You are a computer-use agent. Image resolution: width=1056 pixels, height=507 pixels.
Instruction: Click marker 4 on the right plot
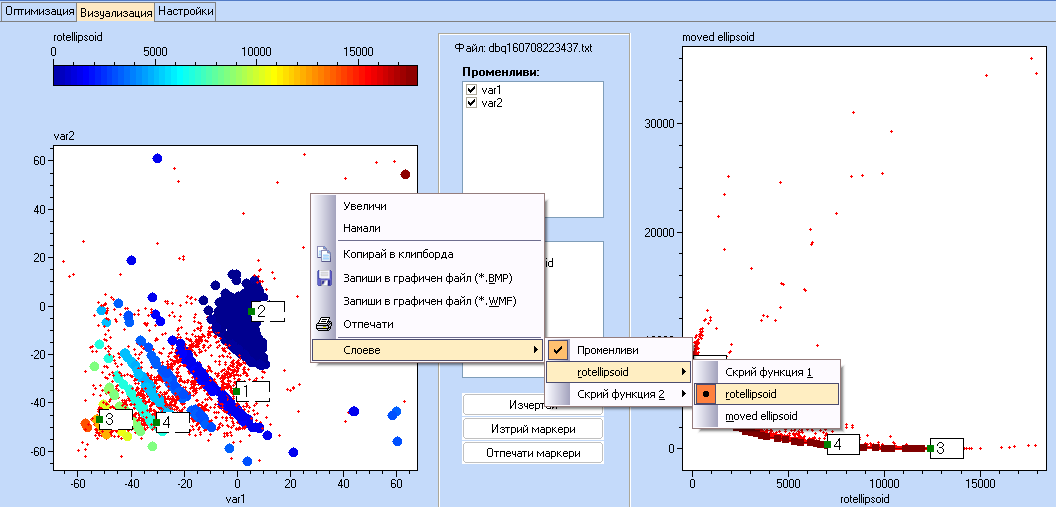[x=843, y=444]
